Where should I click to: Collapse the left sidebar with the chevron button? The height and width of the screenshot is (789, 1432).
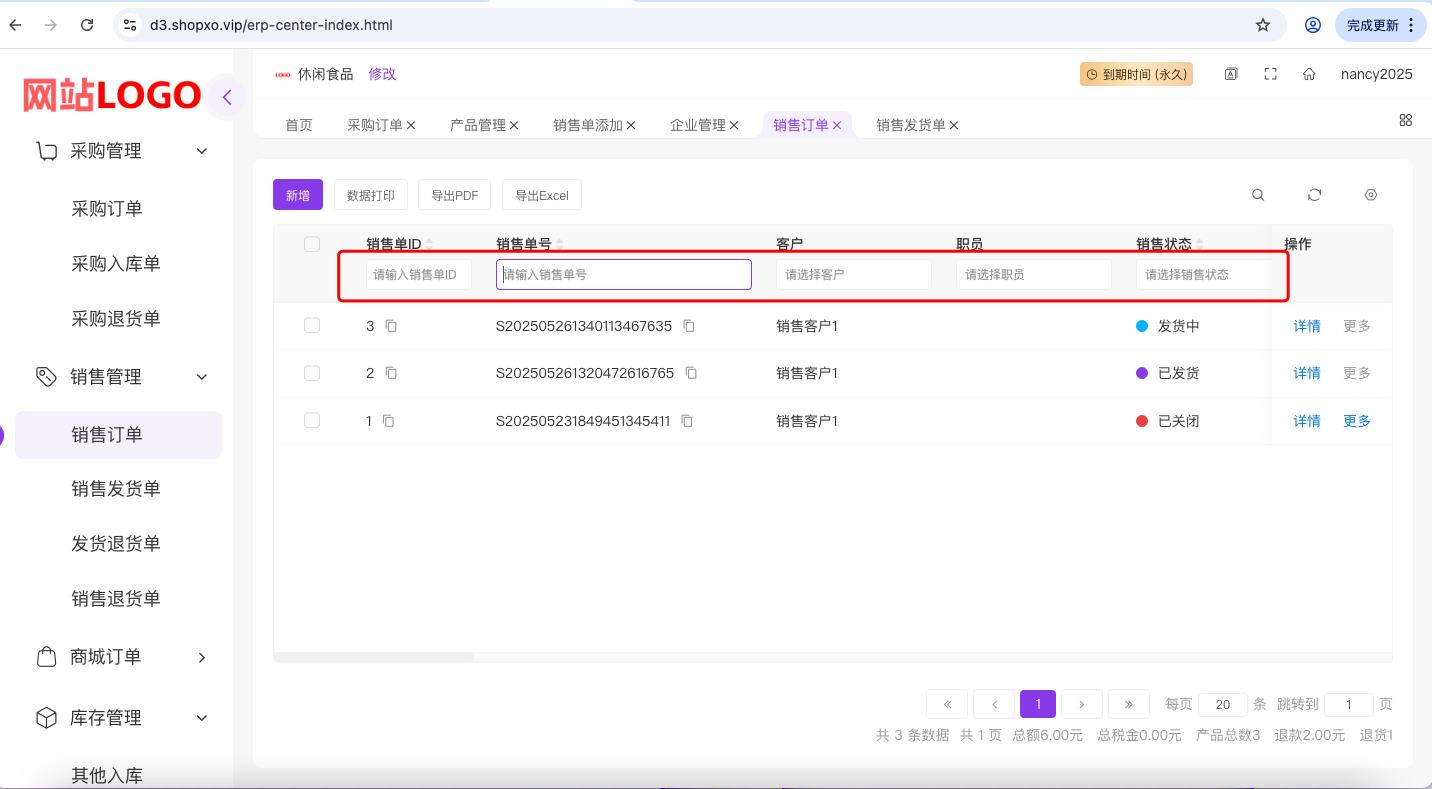tap(227, 97)
